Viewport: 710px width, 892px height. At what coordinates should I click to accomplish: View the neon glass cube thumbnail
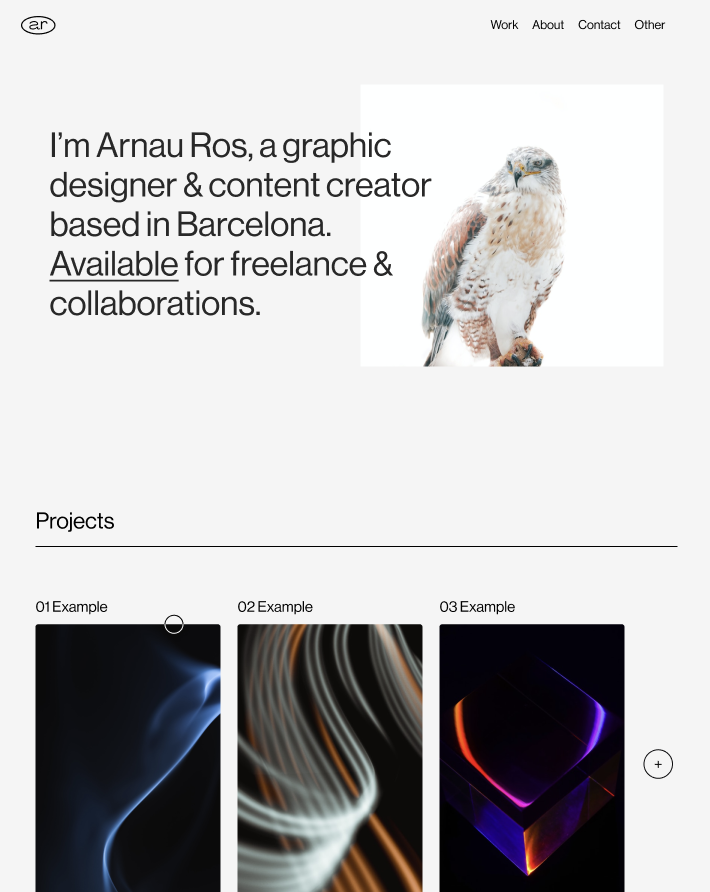coord(532,760)
